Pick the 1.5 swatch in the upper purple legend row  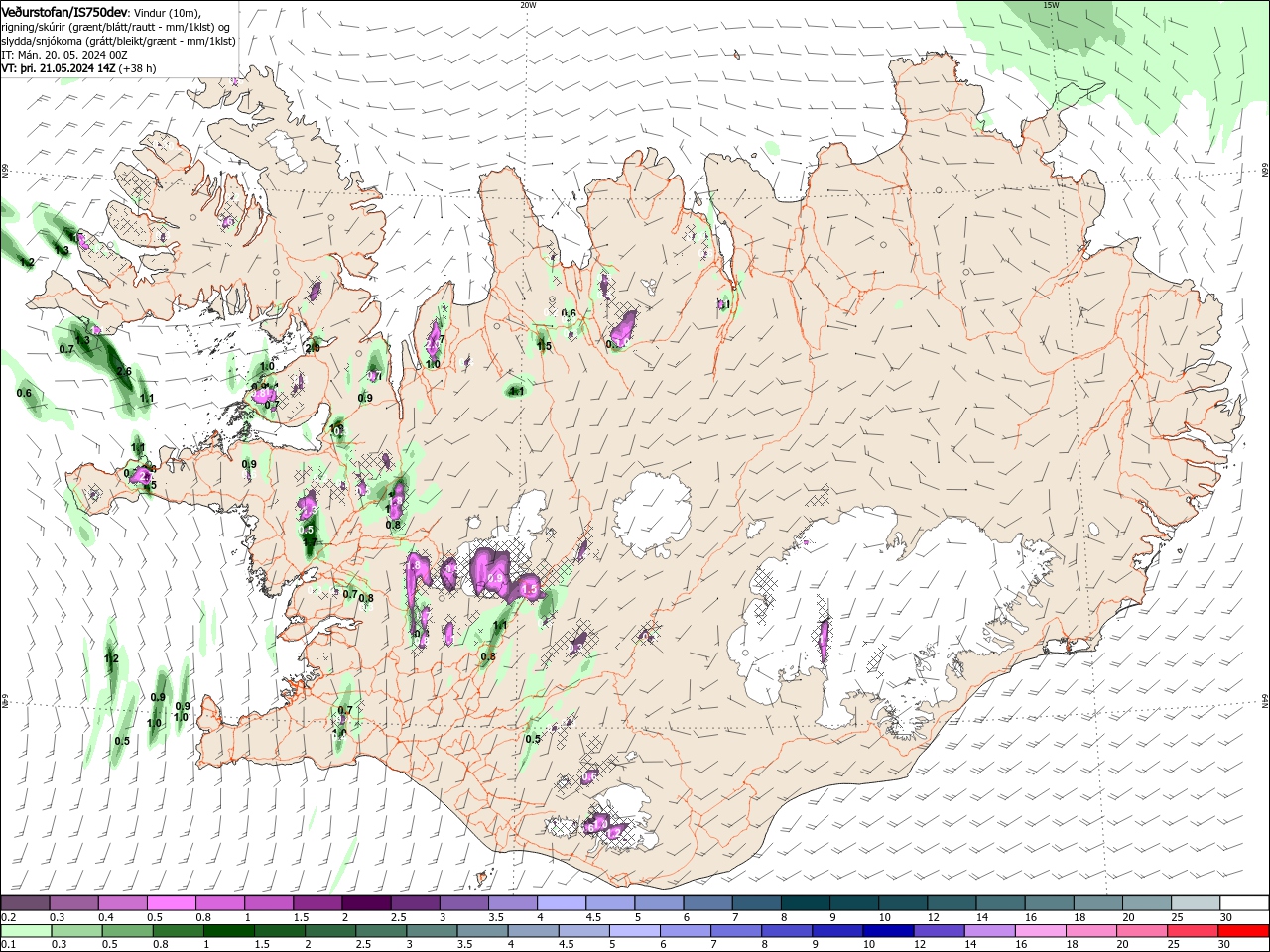tap(317, 903)
